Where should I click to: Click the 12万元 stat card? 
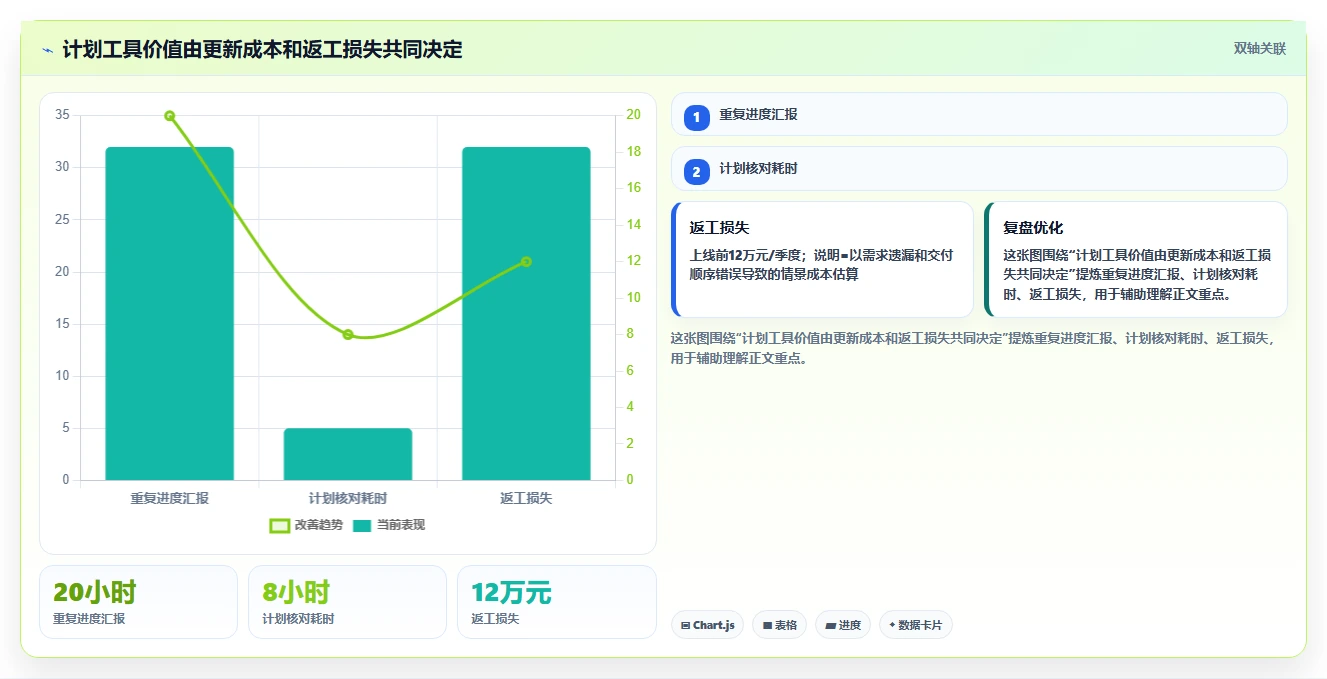[557, 602]
